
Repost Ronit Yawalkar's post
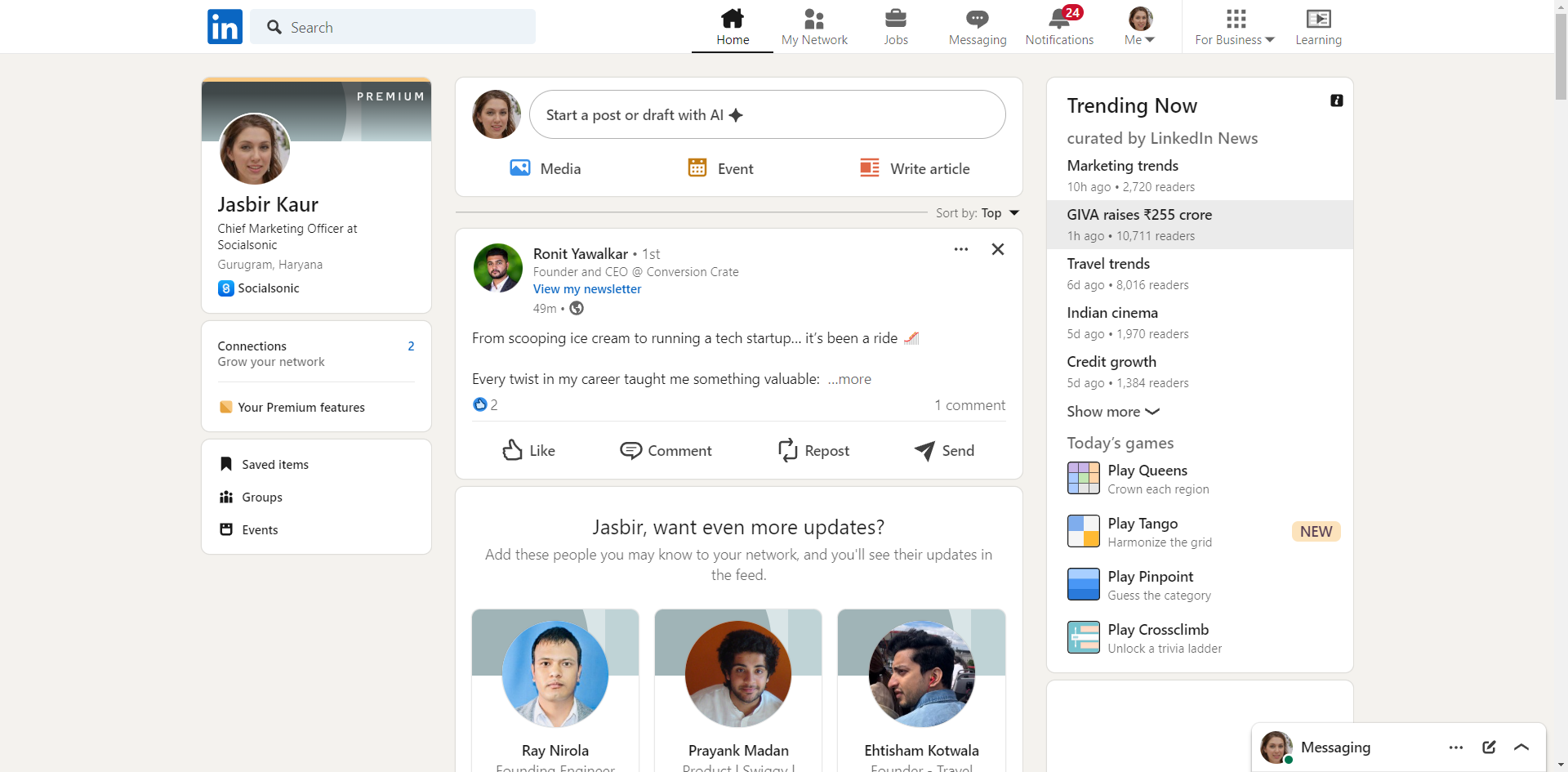pos(813,450)
